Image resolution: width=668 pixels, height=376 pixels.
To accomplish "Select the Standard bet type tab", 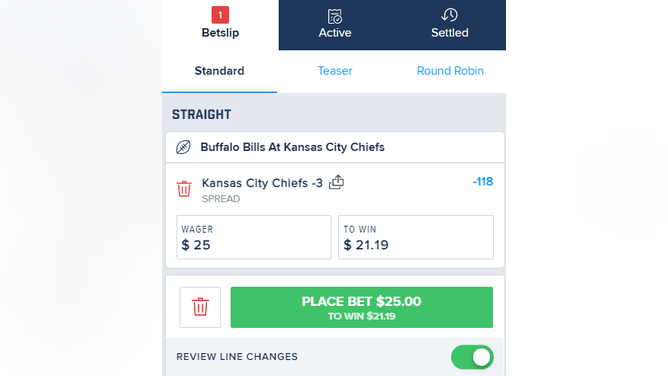I will click(x=219, y=71).
